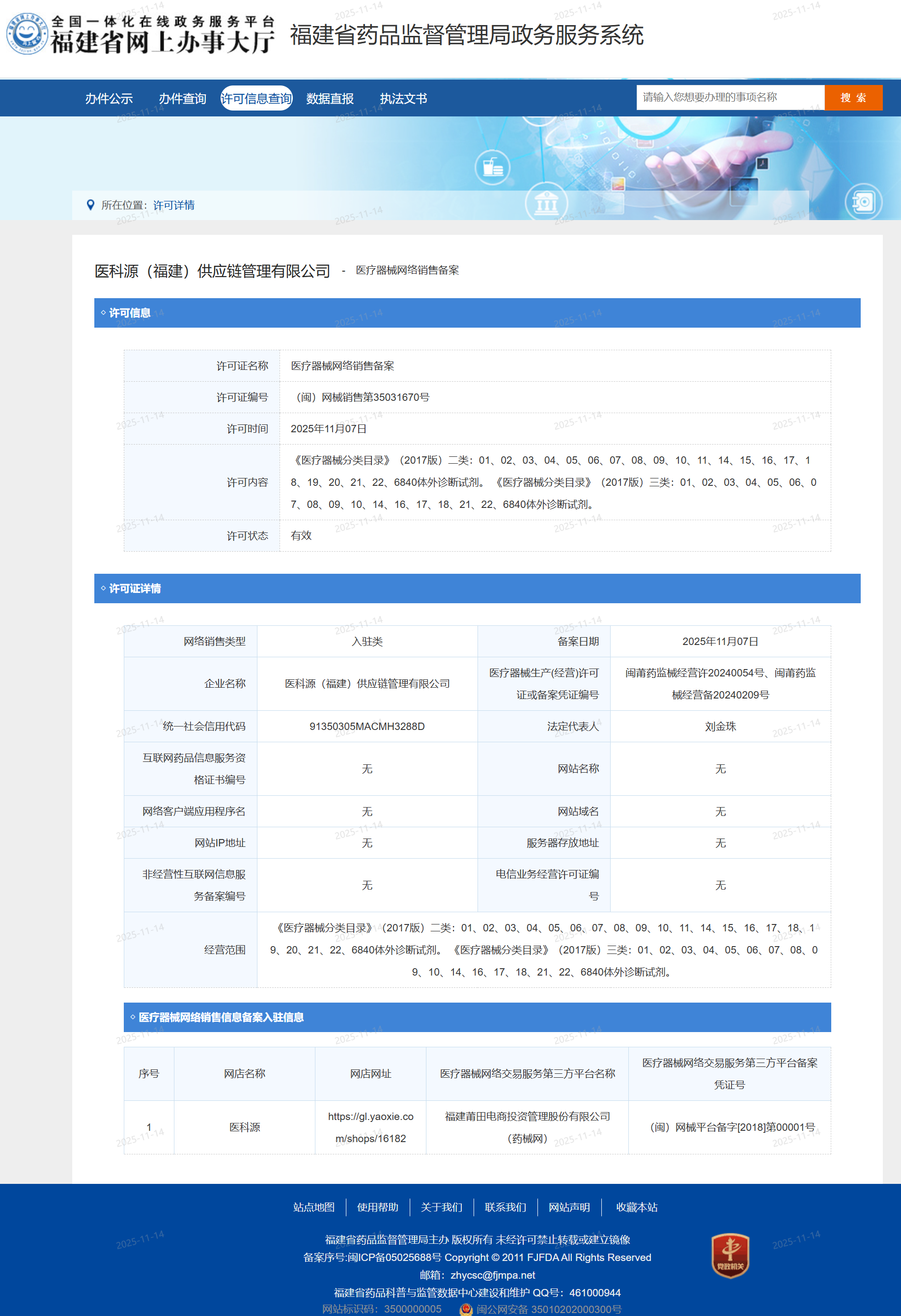
Task: Switch to the 执法文书 tab
Action: [x=403, y=99]
